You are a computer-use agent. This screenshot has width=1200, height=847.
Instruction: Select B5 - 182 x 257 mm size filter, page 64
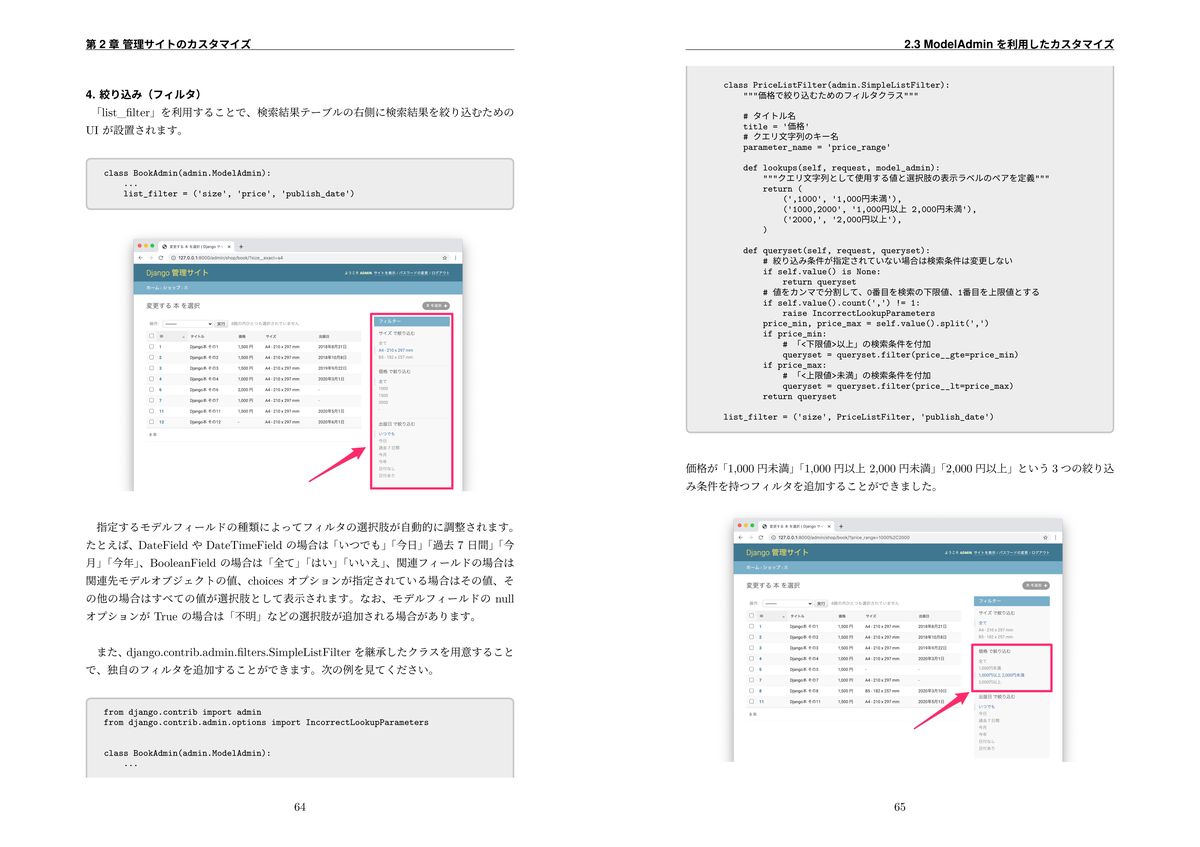pos(396,357)
